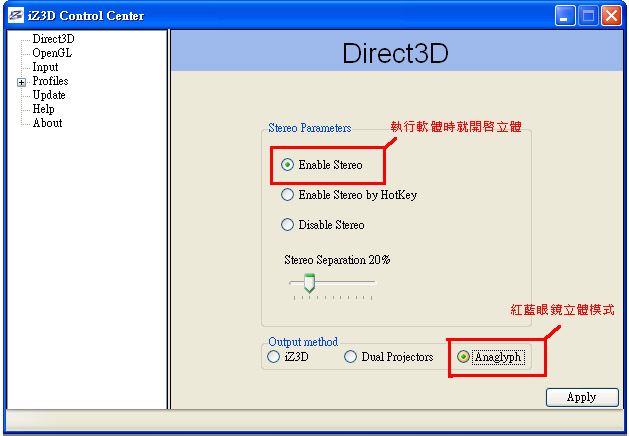
Task: Apply the settings with the Apply button
Action: click(x=582, y=397)
